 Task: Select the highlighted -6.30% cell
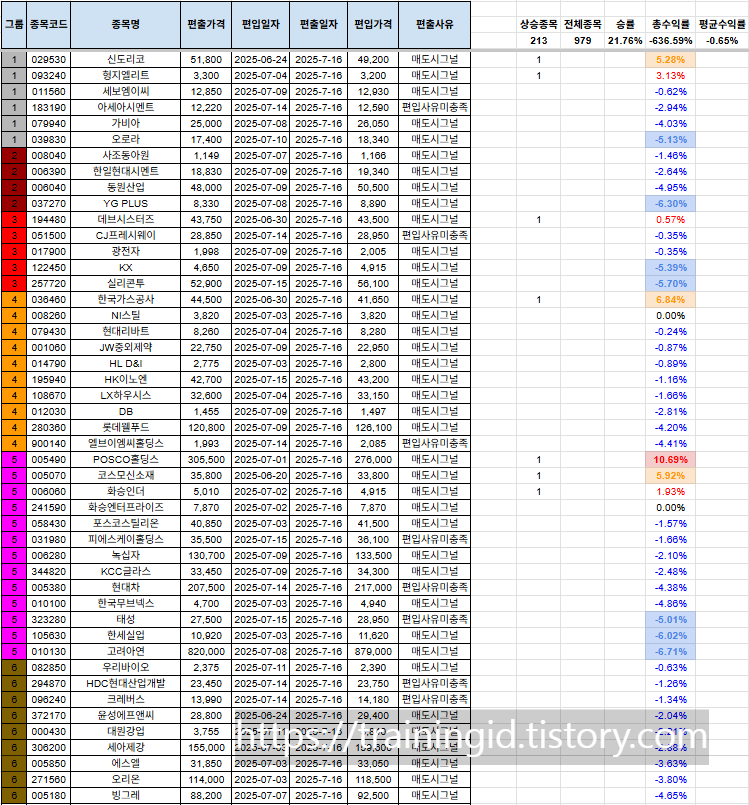pyautogui.click(x=670, y=203)
